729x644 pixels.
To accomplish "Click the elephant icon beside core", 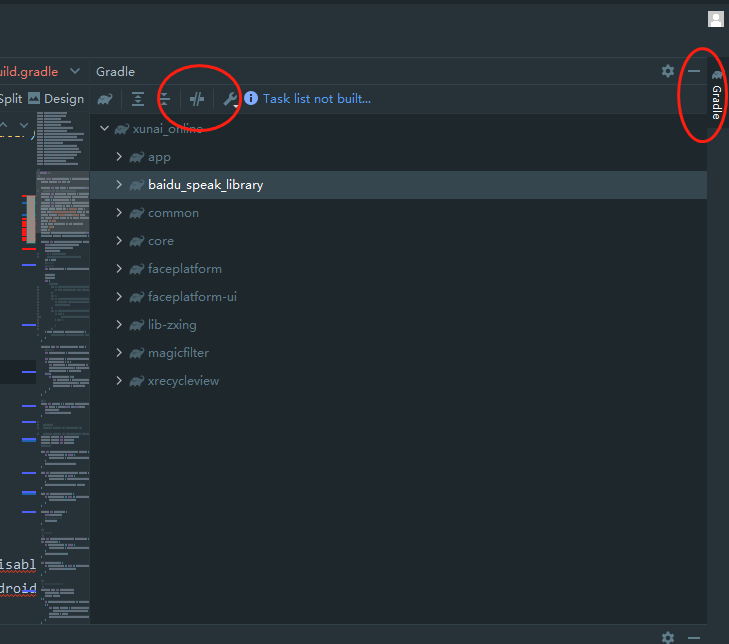I will [137, 241].
